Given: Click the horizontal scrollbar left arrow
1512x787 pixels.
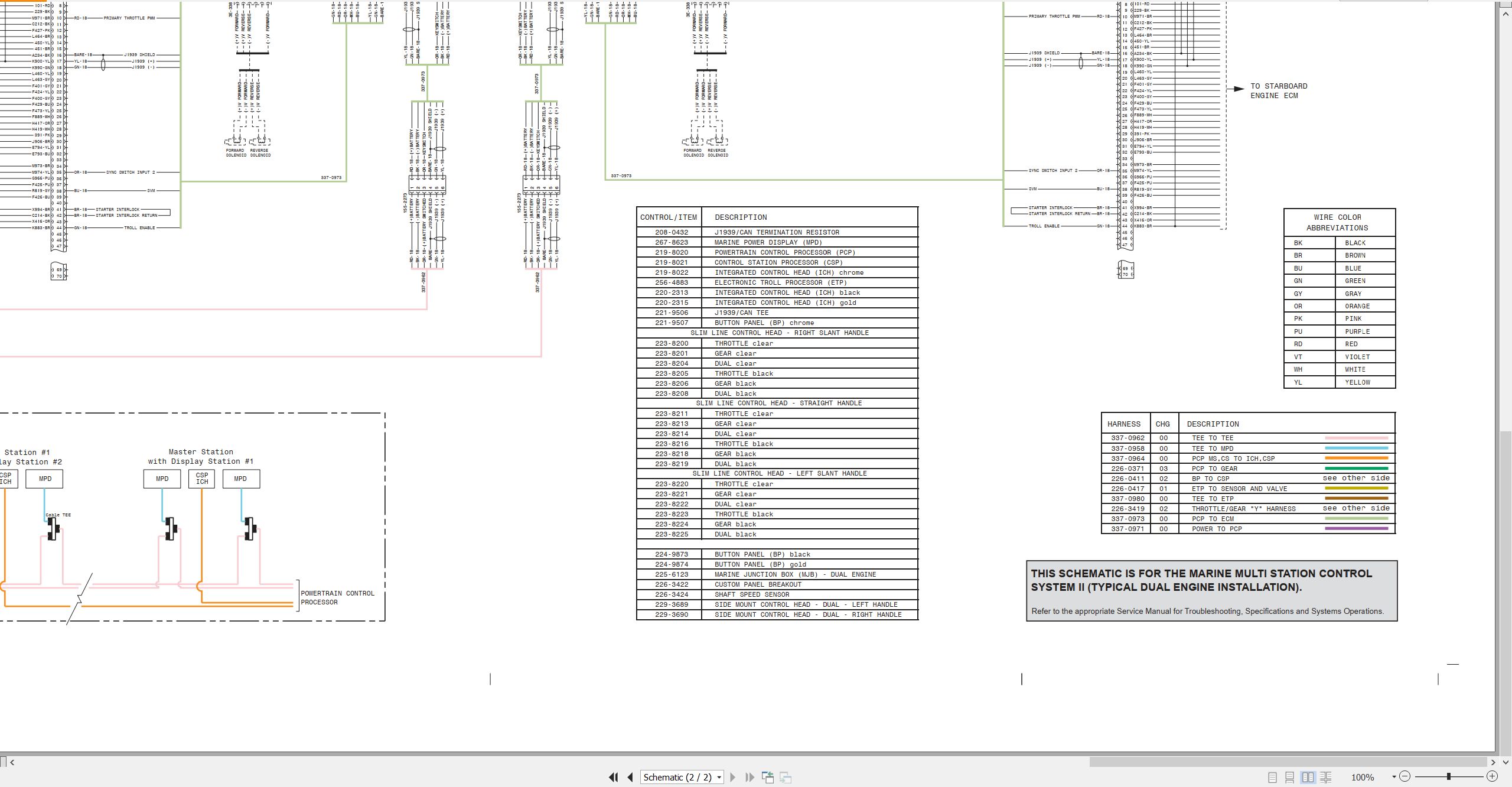Looking at the screenshot, I should pyautogui.click(x=12, y=762).
